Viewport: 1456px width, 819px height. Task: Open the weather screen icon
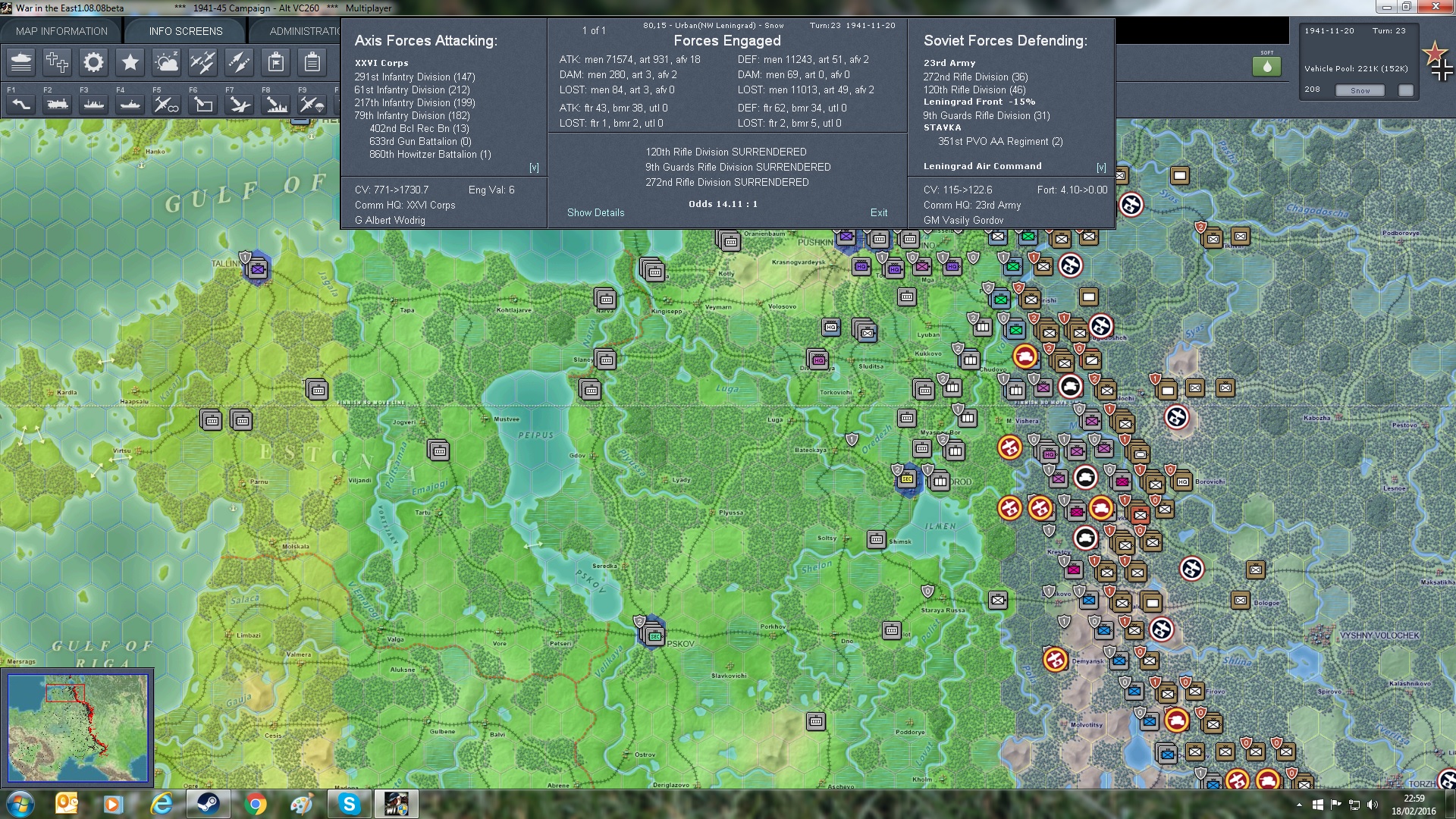click(166, 62)
